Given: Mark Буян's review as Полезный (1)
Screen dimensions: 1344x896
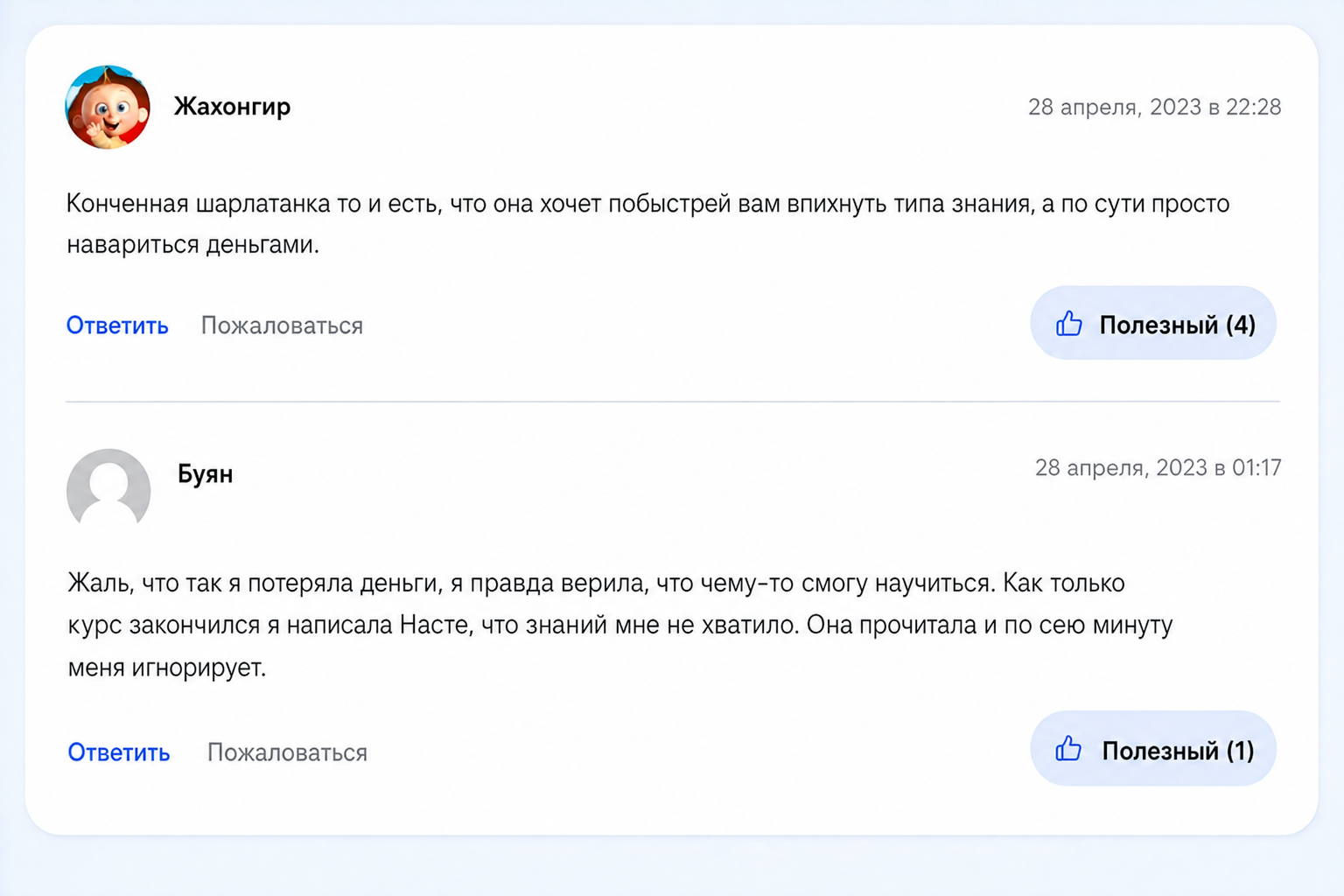Looking at the screenshot, I should pos(1153,748).
